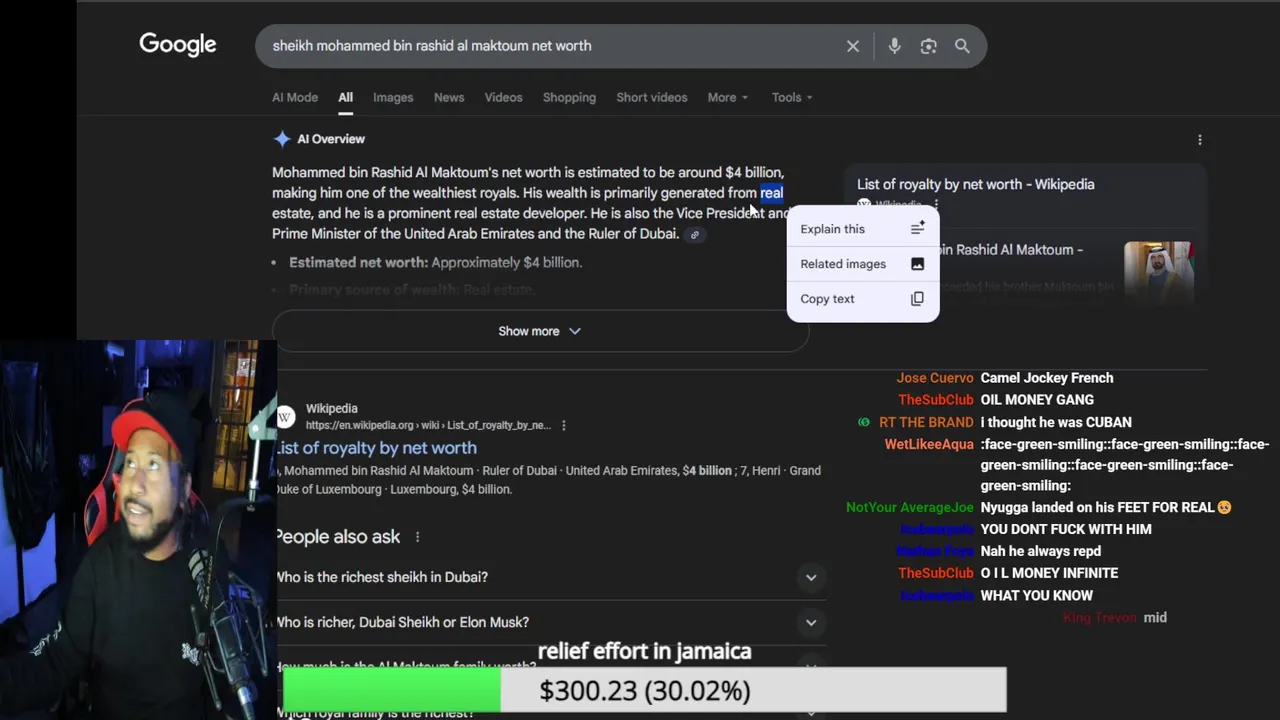Open Wikipedia result three-dot menu
The width and height of the screenshot is (1280, 720).
coord(564,425)
